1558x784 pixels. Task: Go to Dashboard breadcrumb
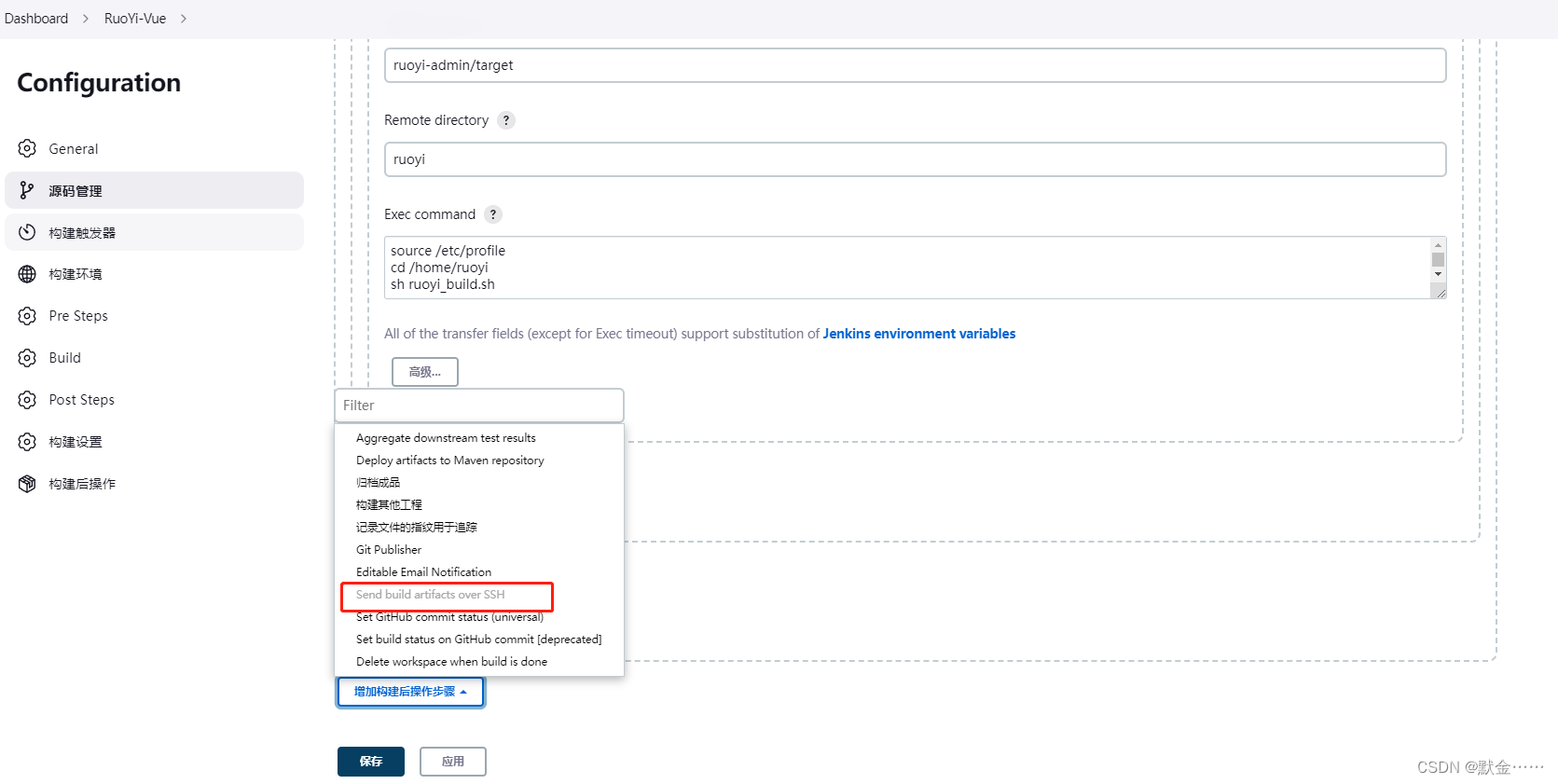(x=36, y=19)
